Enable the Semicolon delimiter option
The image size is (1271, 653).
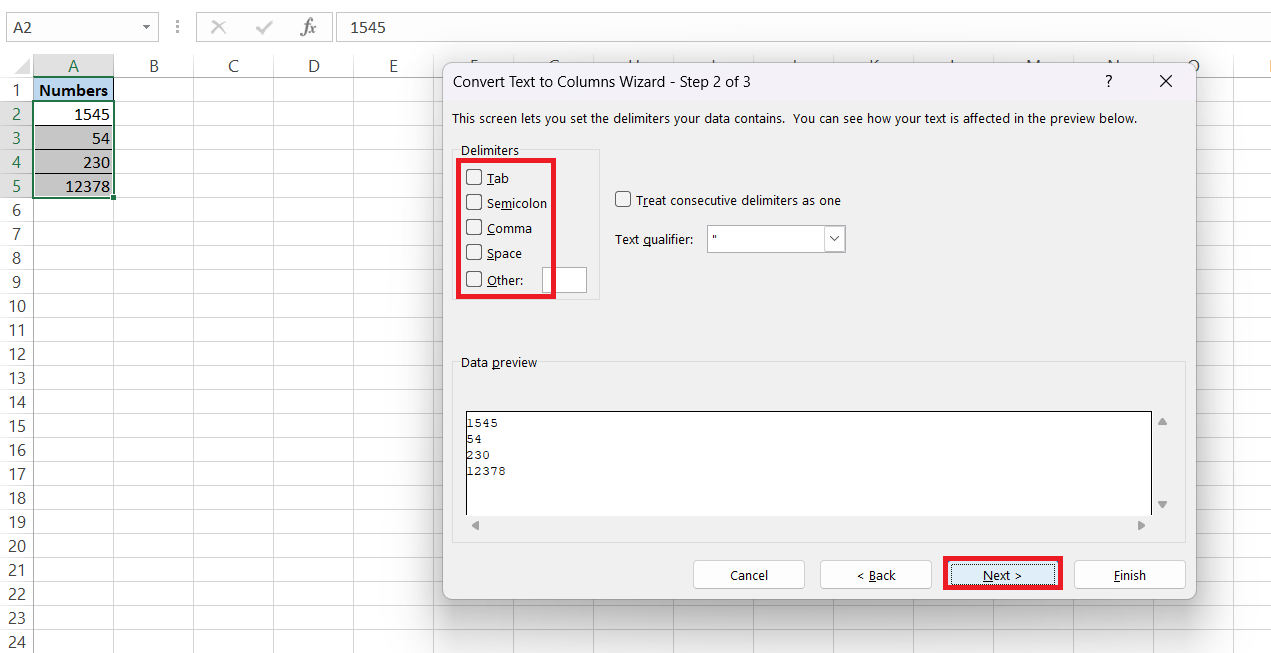point(474,202)
